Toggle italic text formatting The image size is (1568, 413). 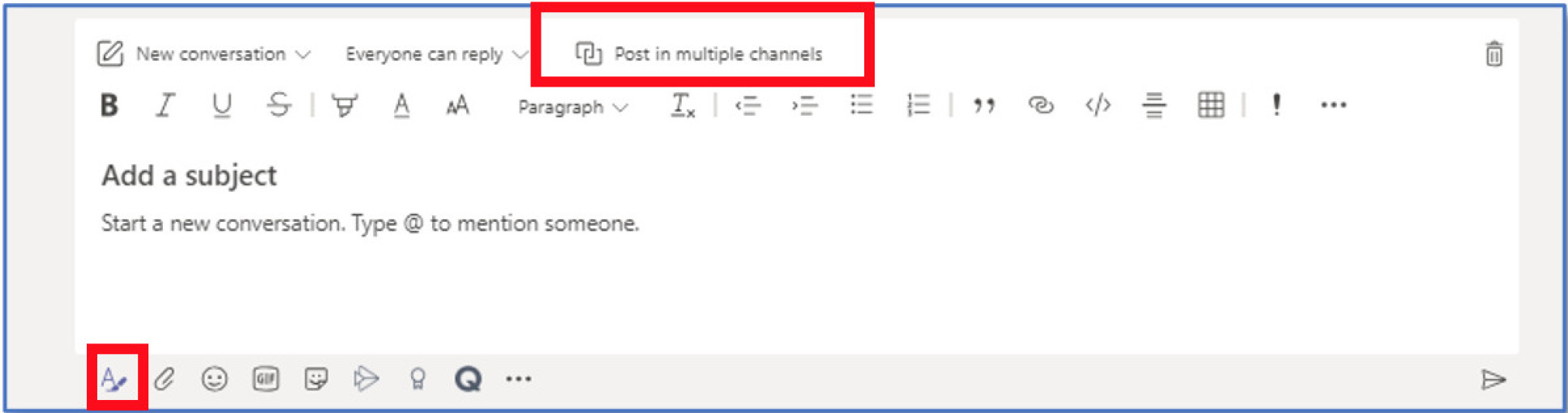click(x=165, y=105)
